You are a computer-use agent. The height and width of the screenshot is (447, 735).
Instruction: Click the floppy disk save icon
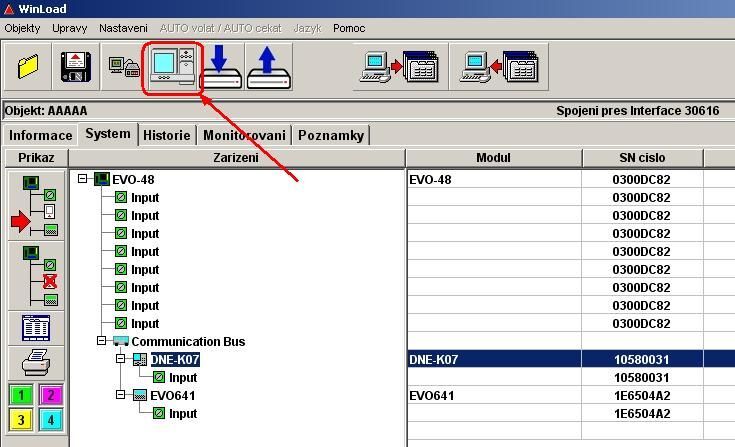76,66
